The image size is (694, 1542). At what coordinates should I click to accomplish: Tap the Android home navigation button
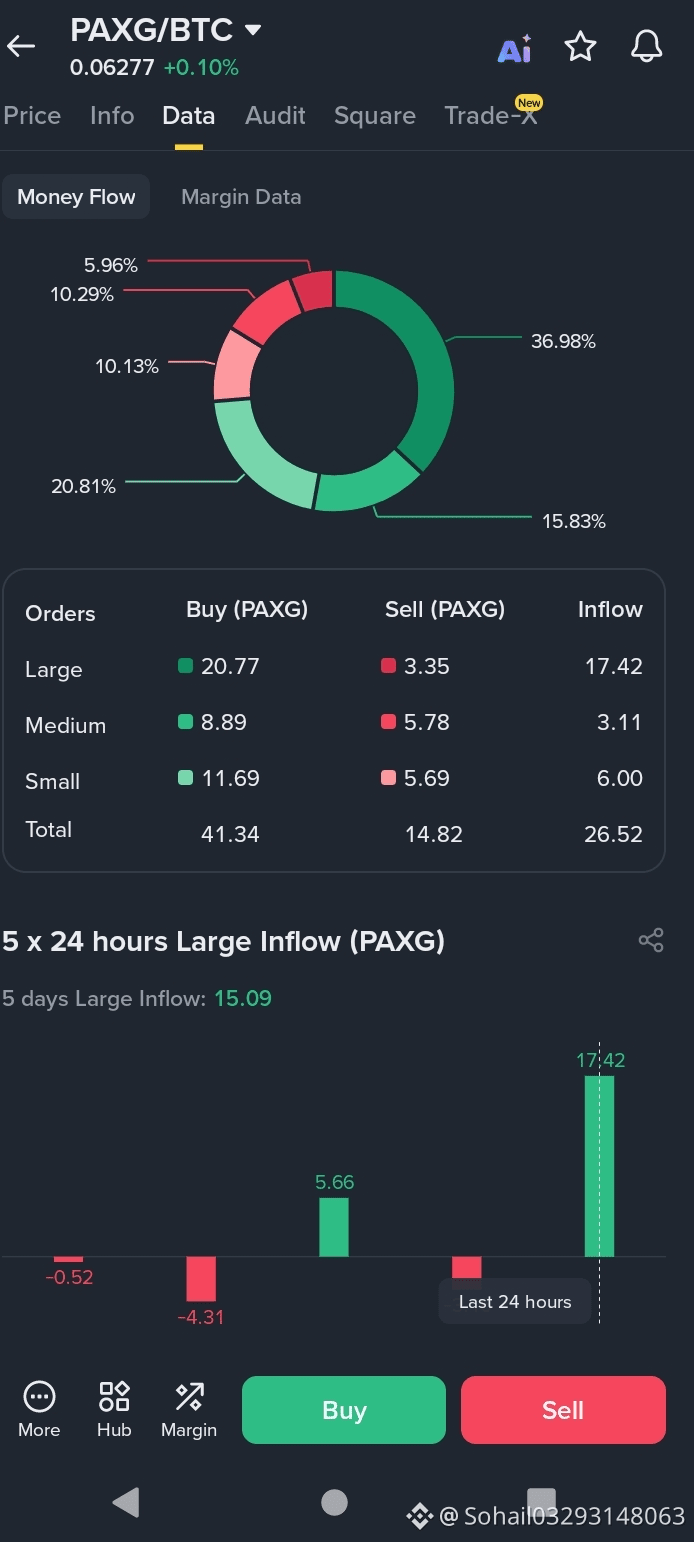[334, 1502]
